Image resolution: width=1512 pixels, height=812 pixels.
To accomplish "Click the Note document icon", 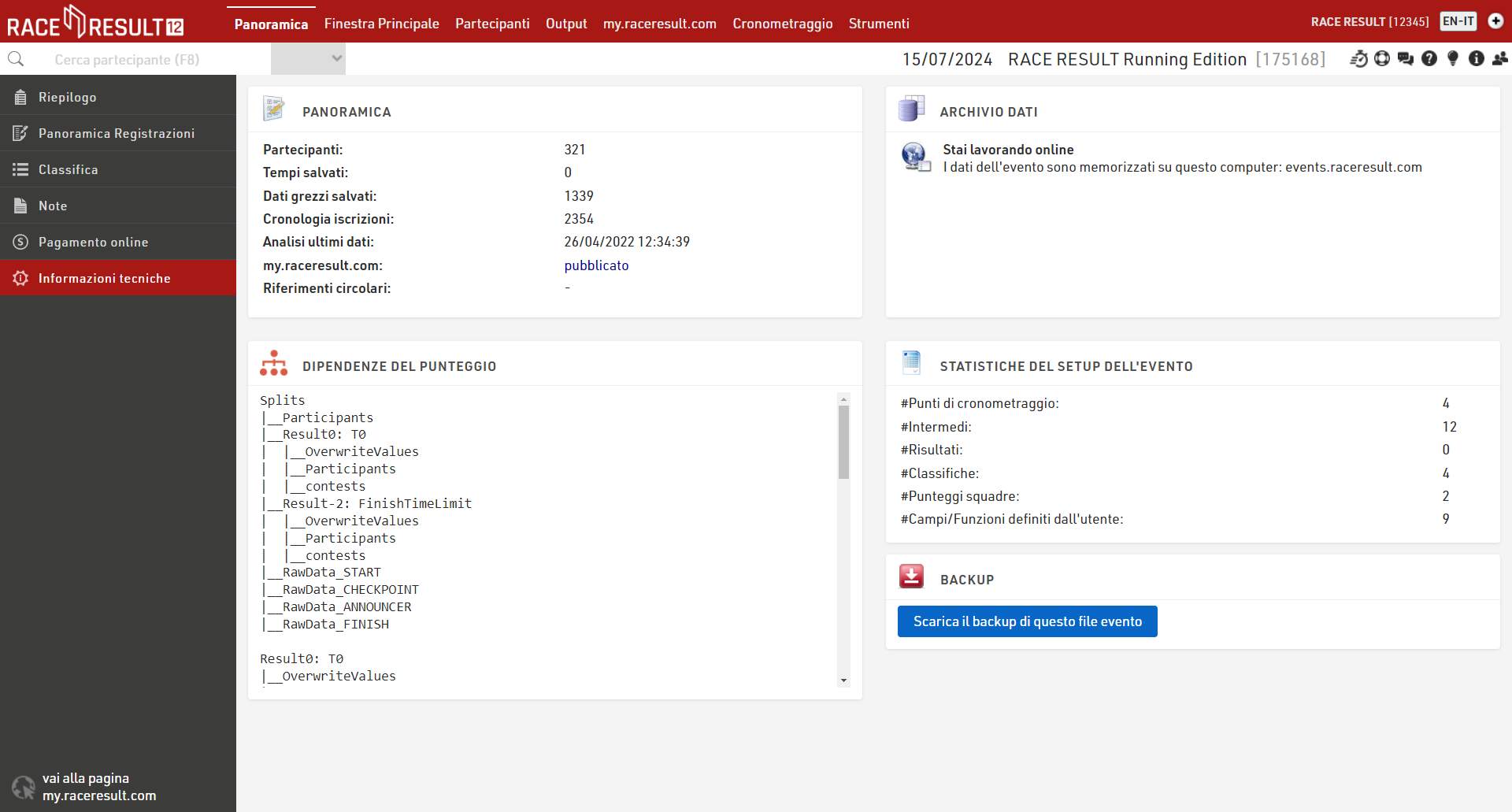I will coord(20,206).
